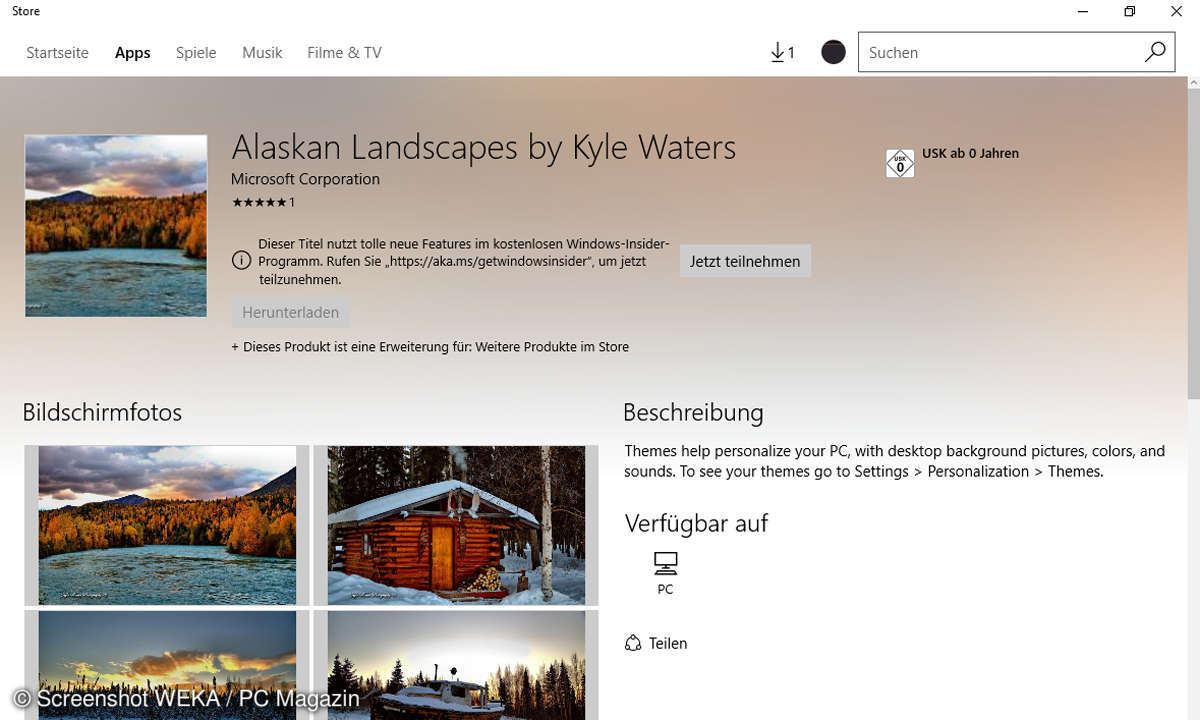Open the sunset clouds screenshot thumbnail
This screenshot has width=1200, height=720.
click(167, 665)
